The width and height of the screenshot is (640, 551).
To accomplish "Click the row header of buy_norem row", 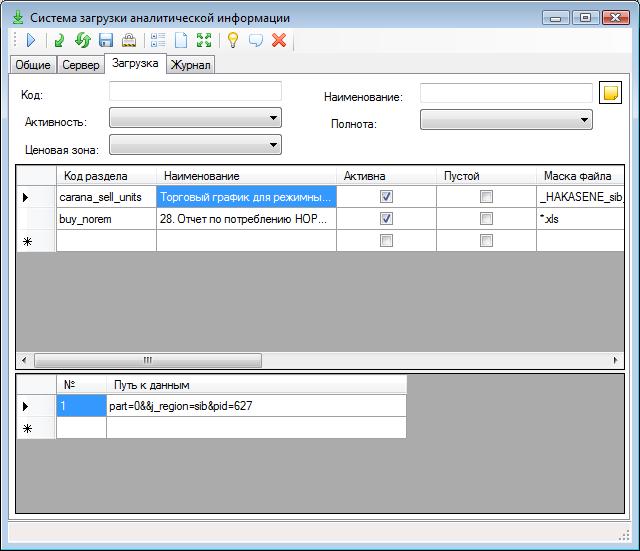I will 36,219.
